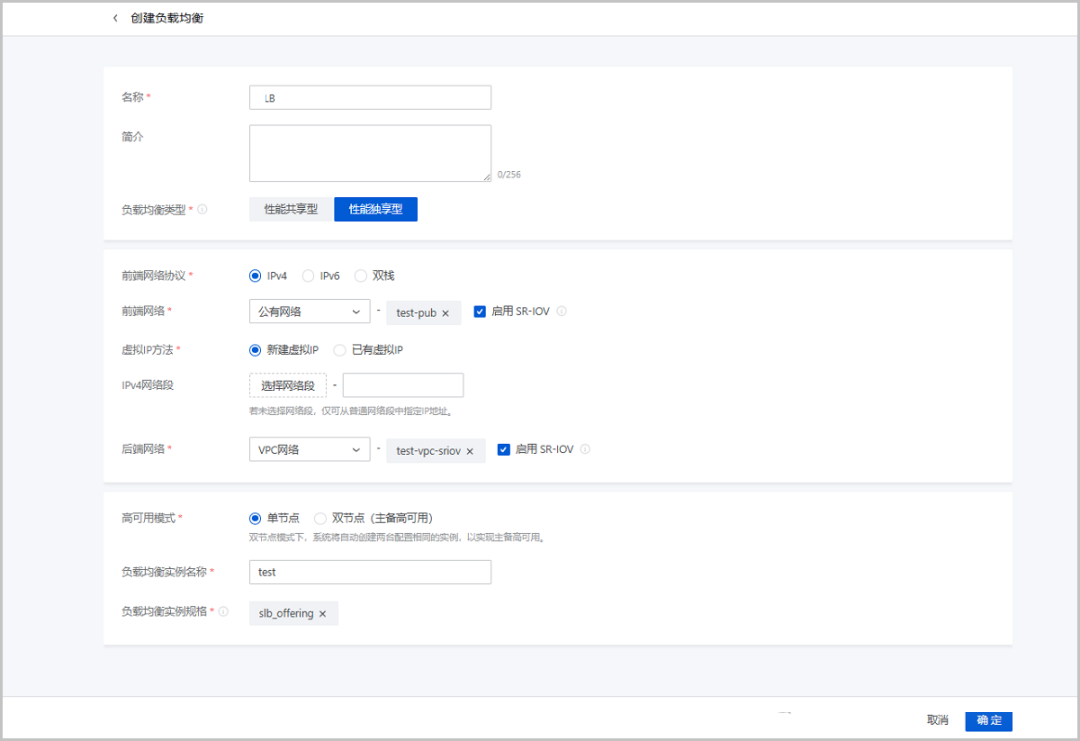Click the 确定 button
The image size is (1080, 741).
click(988, 720)
